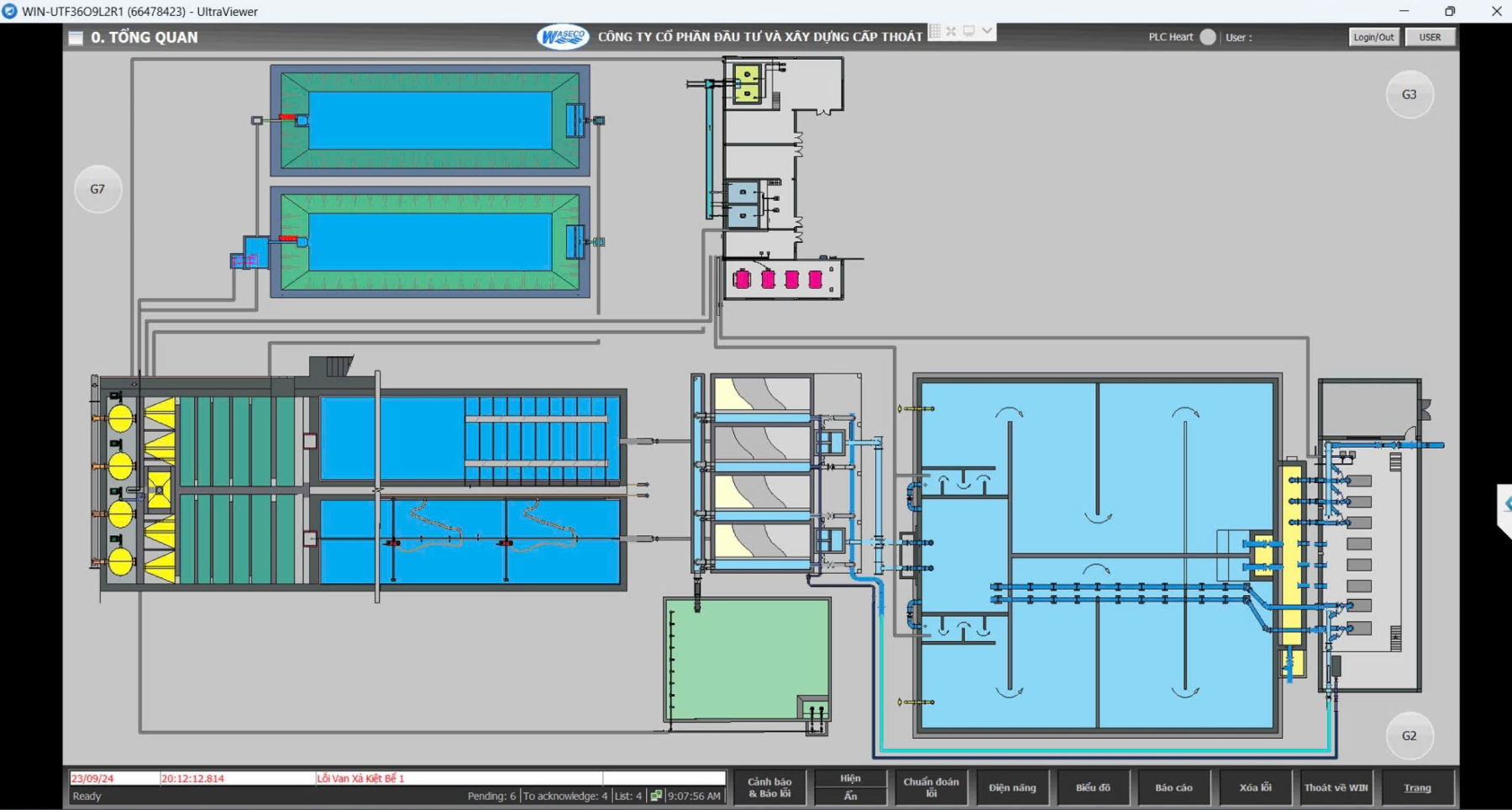Click the upper small square valve box
The width and height of the screenshot is (1512, 810).
coord(310,441)
